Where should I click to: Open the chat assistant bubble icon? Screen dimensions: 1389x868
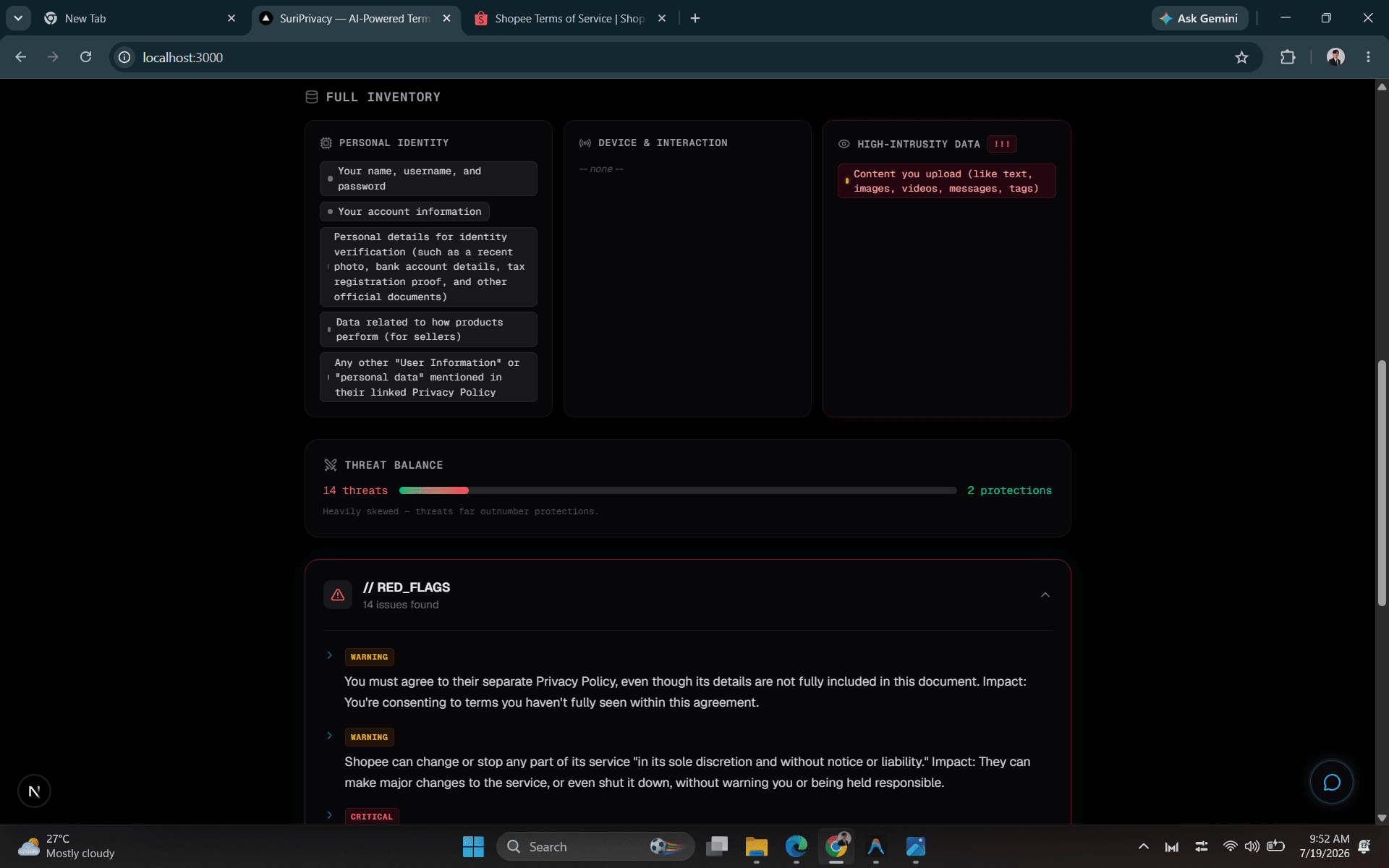click(x=1331, y=782)
